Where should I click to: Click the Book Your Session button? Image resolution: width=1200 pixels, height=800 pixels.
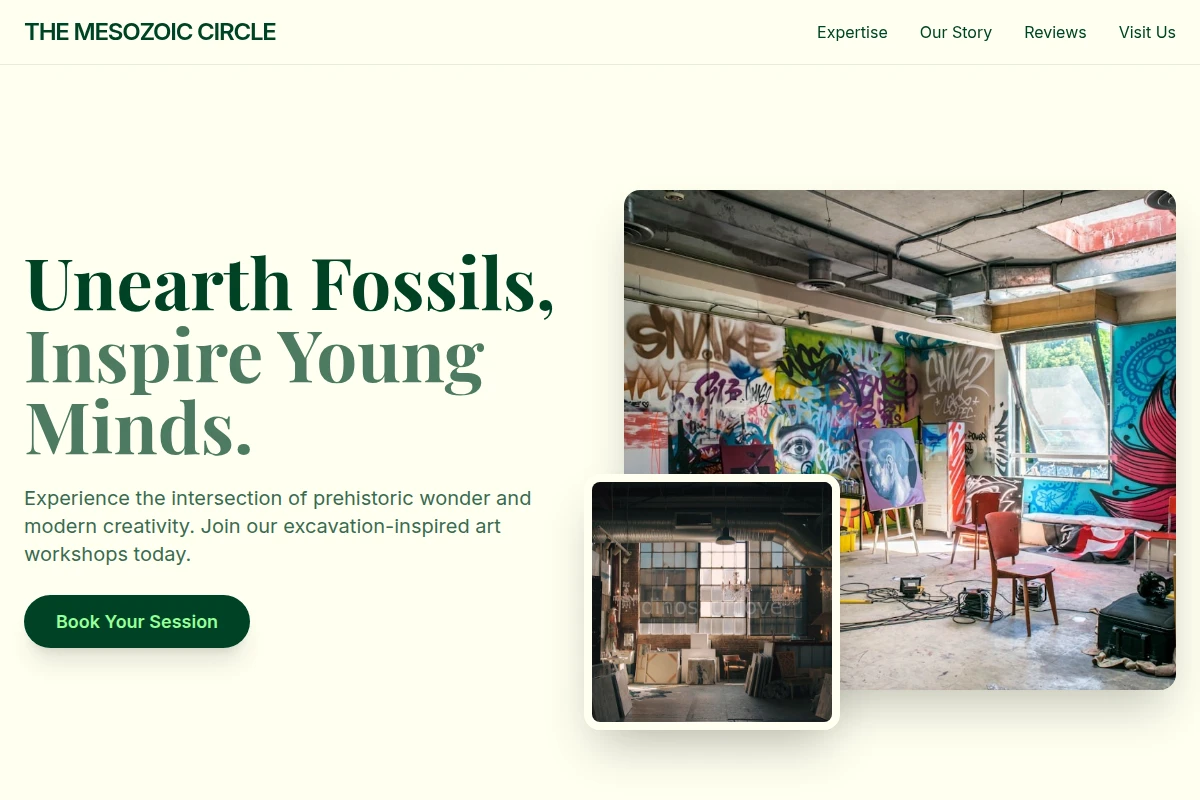tap(137, 621)
